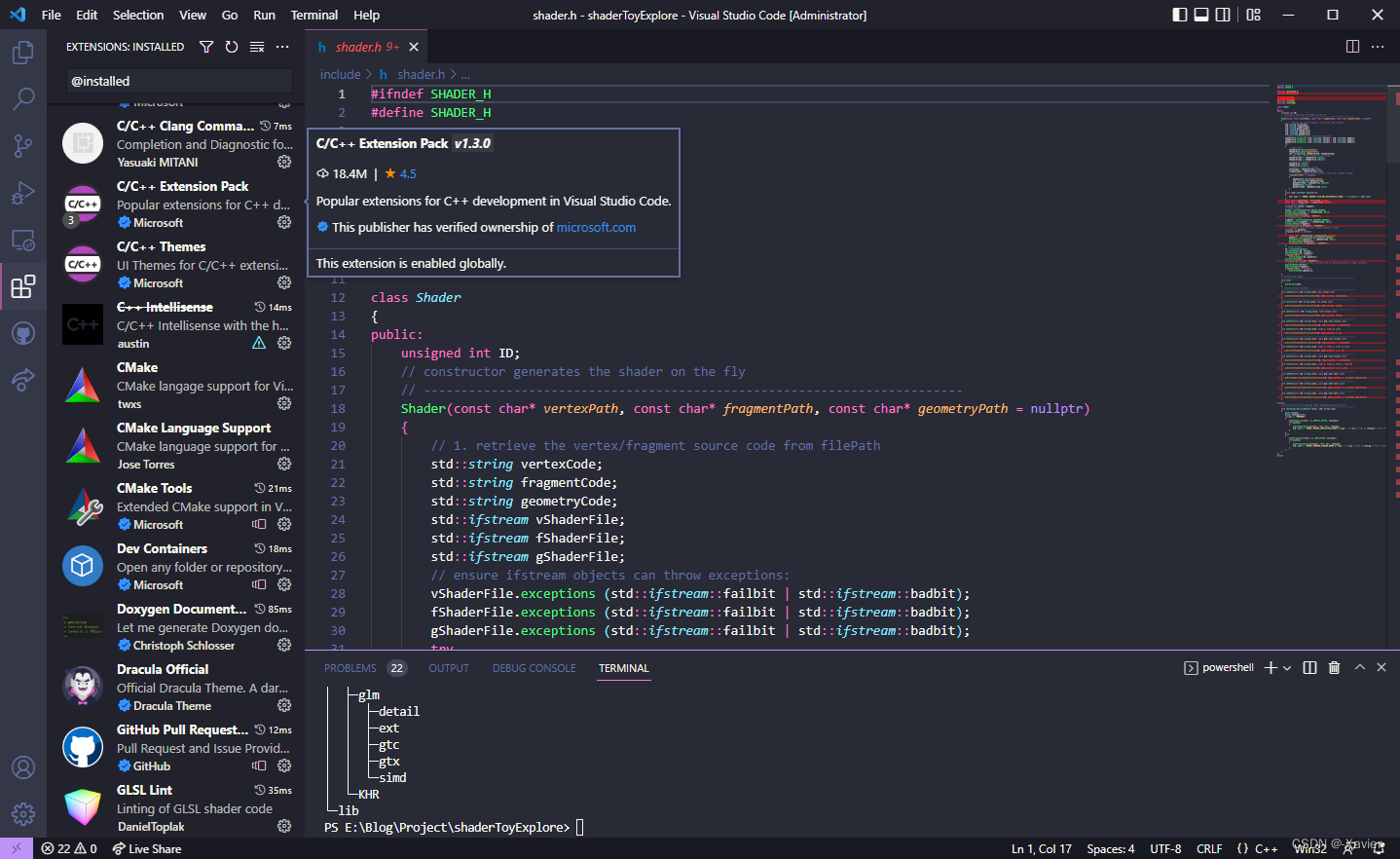The image size is (1400, 859).
Task: Click Live Share in status bar
Action: click(x=147, y=848)
